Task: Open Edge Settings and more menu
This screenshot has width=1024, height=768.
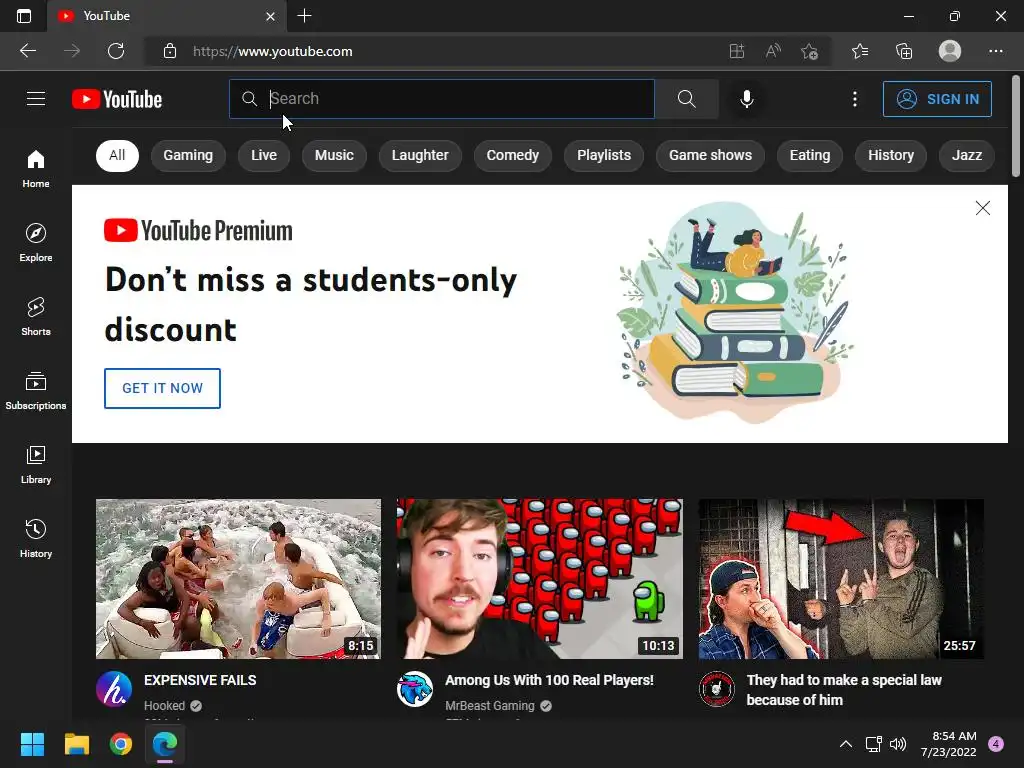Action: [995, 51]
